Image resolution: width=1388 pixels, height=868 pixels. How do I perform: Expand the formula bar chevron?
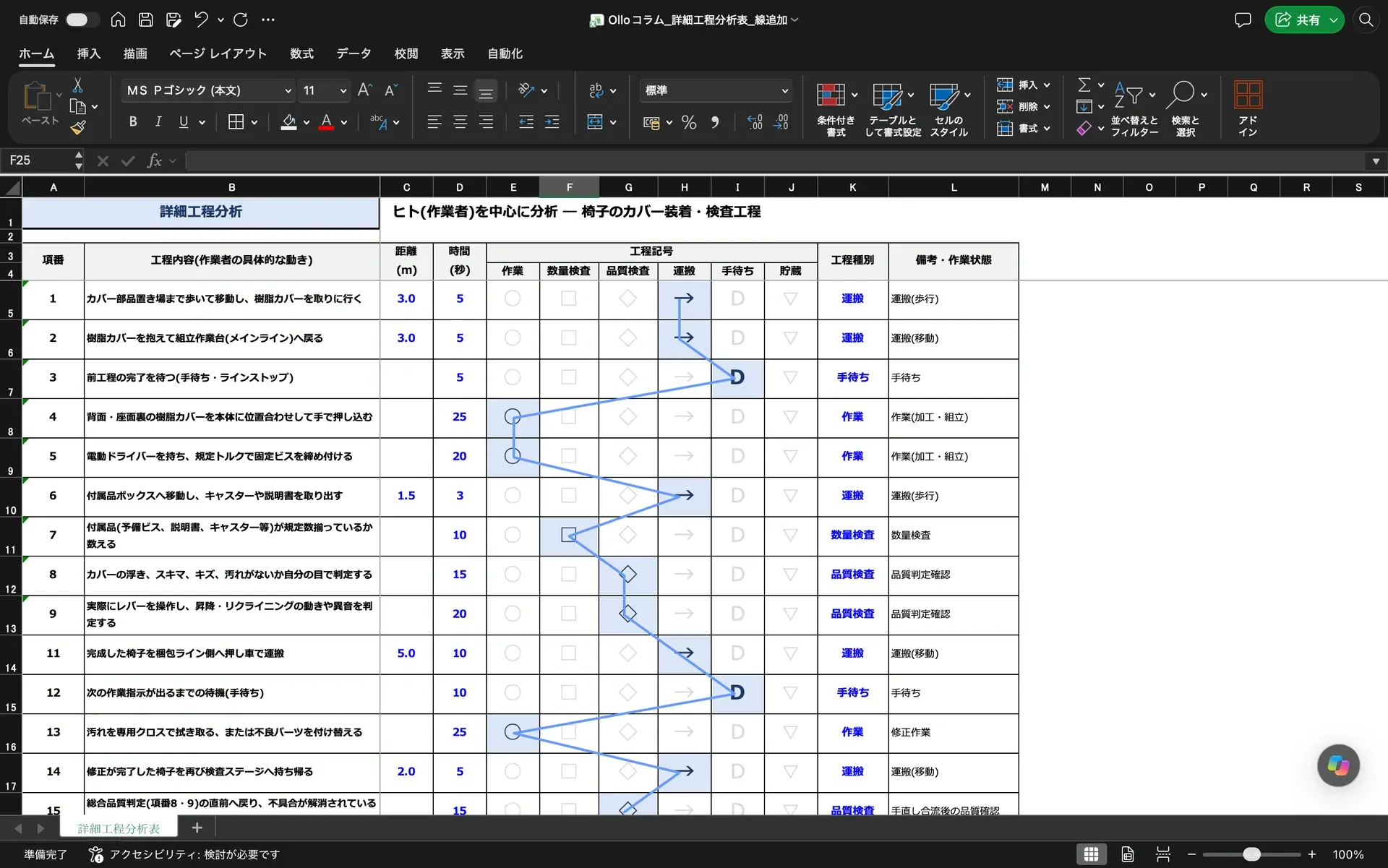[1376, 161]
